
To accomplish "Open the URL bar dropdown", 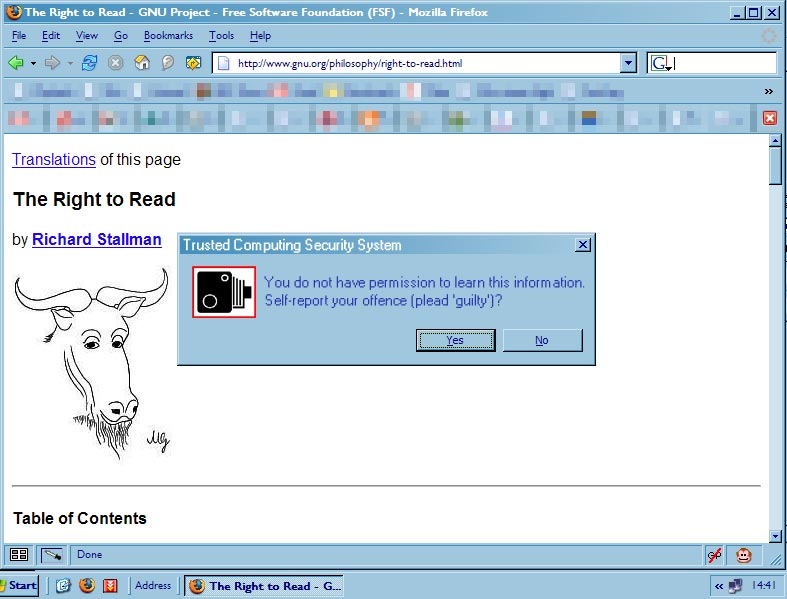I will point(628,63).
